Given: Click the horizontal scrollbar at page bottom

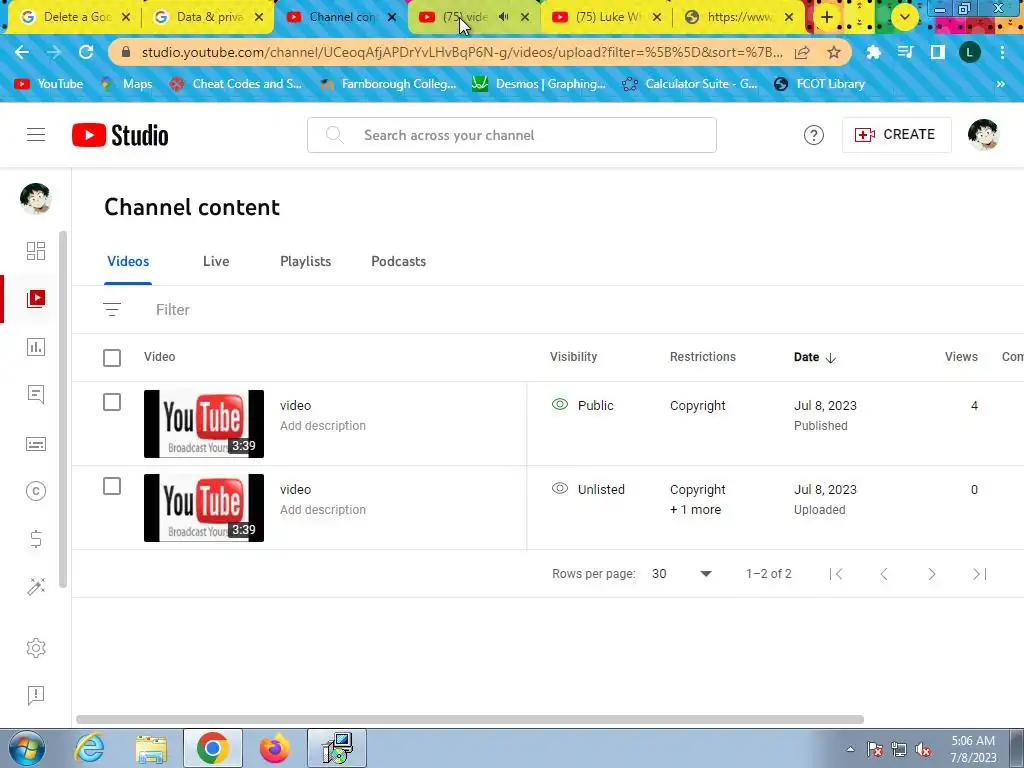Looking at the screenshot, I should click(470, 719).
